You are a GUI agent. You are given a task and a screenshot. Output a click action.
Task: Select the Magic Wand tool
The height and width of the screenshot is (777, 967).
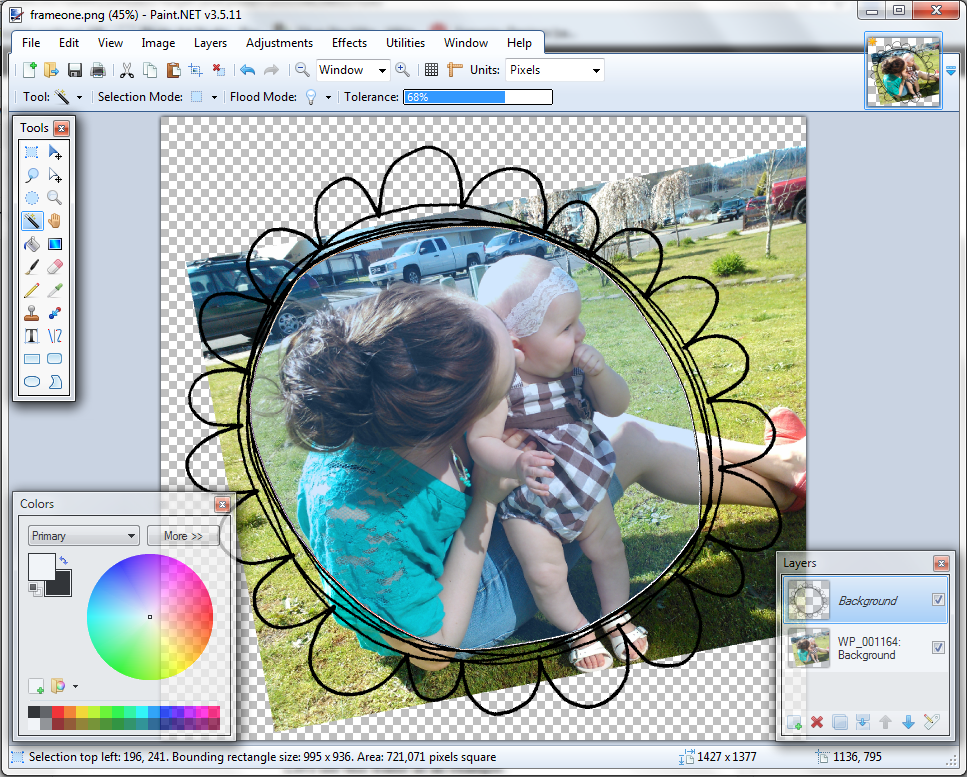[x=32, y=221]
